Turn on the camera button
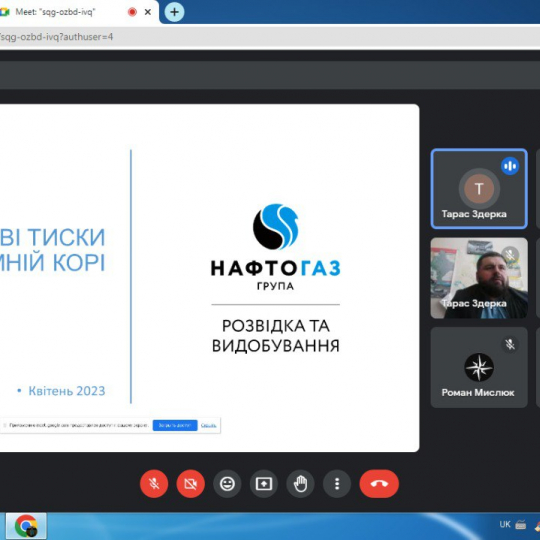Screen dimensions: 540x540 (190, 484)
